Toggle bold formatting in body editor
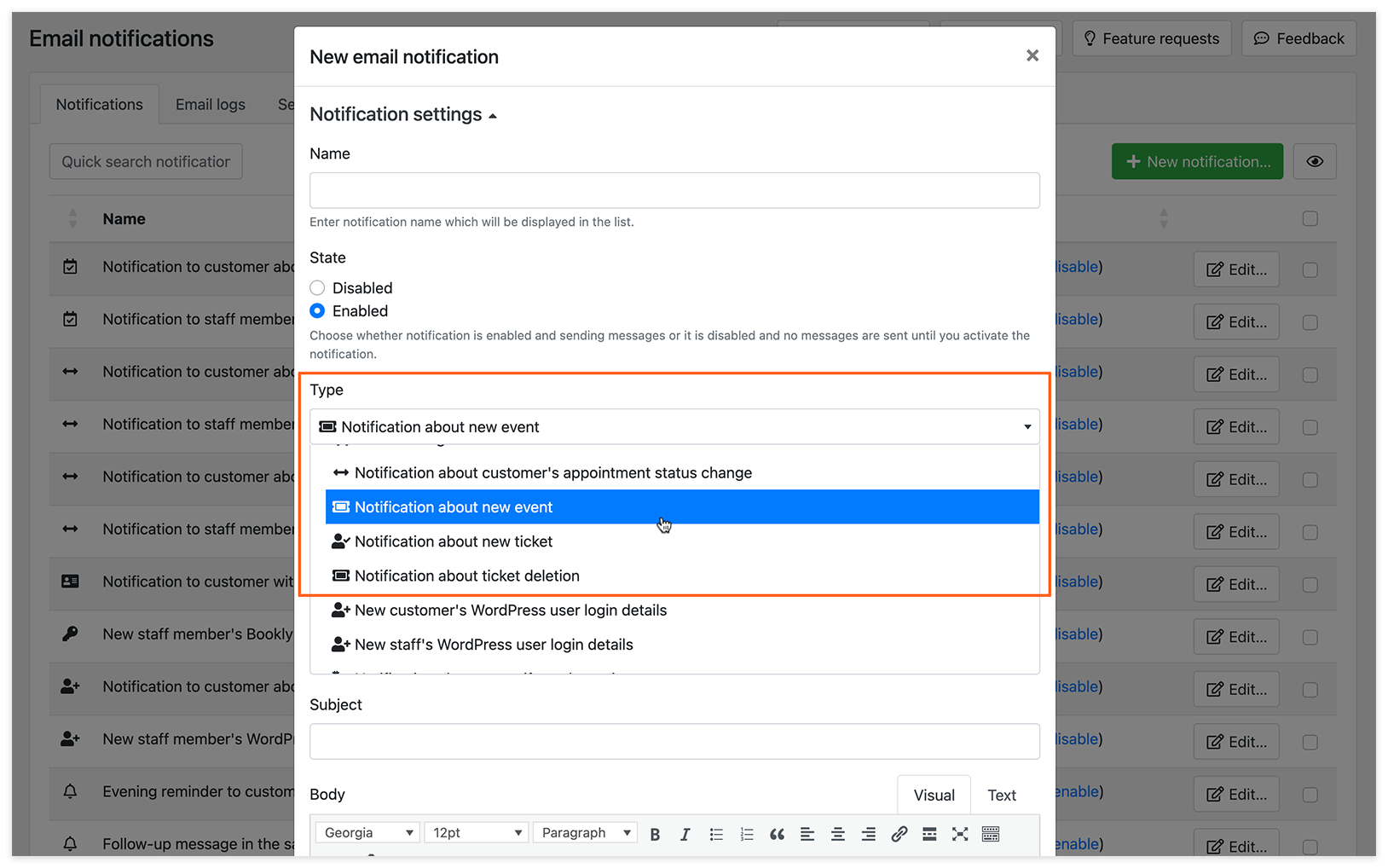Screen dimensions: 1388x868 pyautogui.click(x=655, y=834)
